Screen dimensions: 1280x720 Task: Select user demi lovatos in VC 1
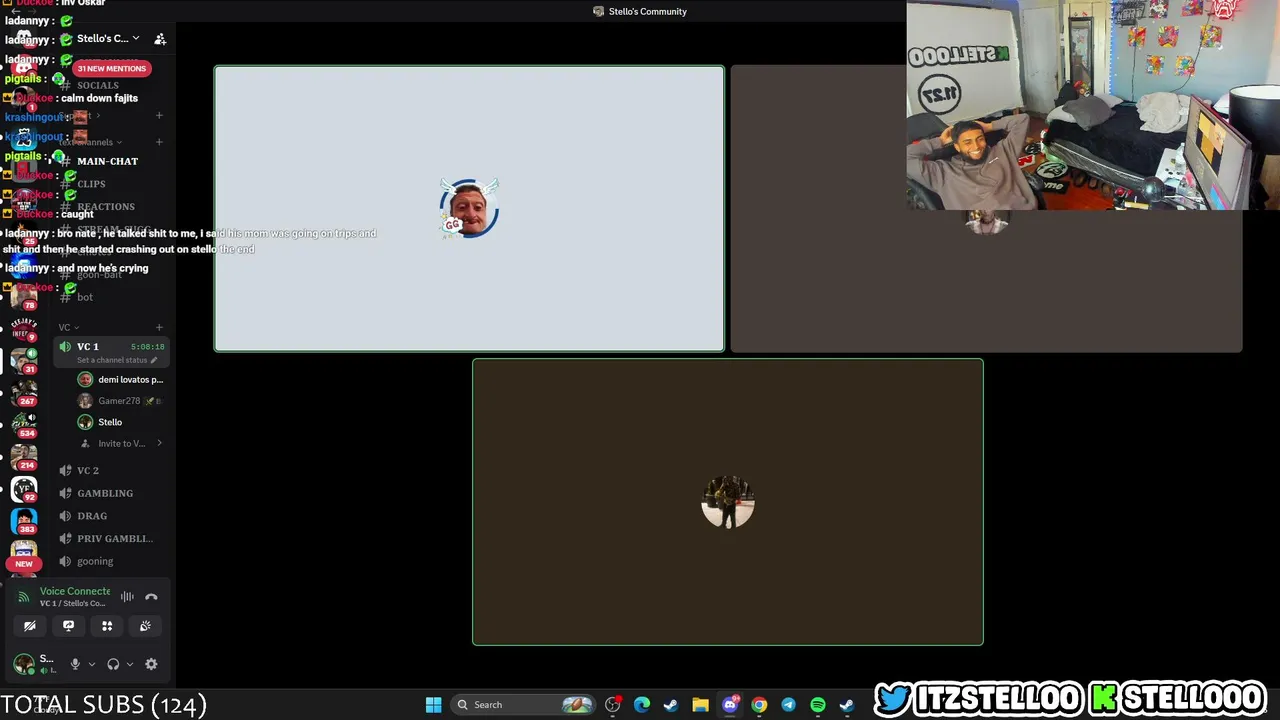[x=120, y=380]
